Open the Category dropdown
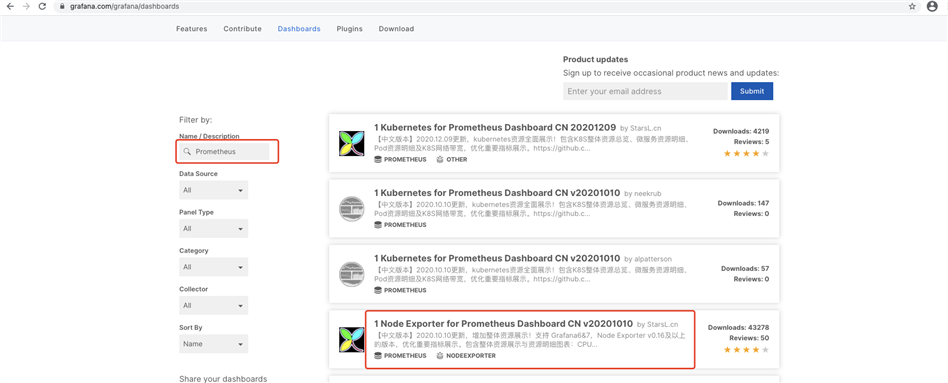The image size is (948, 383). click(213, 267)
